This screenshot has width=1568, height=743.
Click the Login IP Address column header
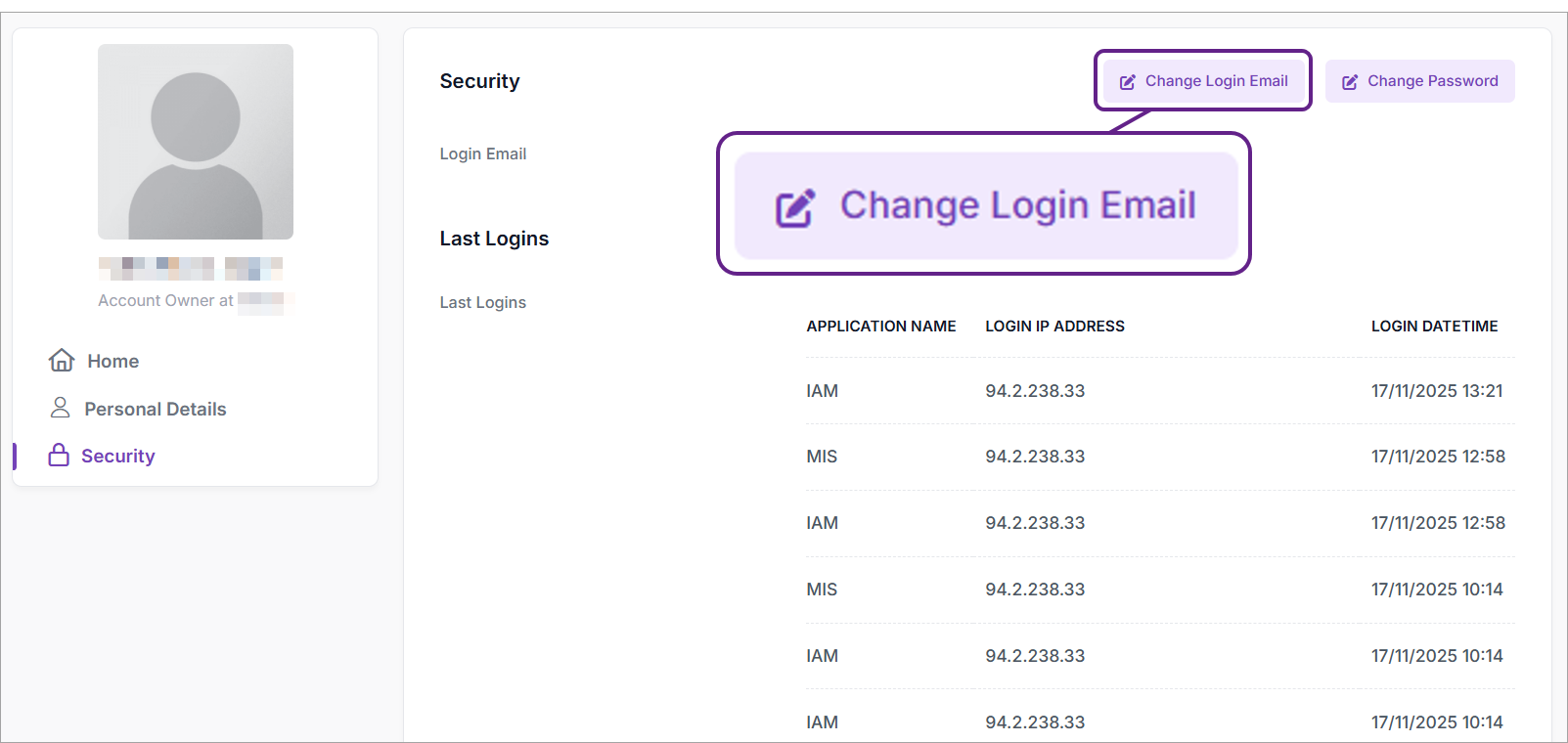1054,327
